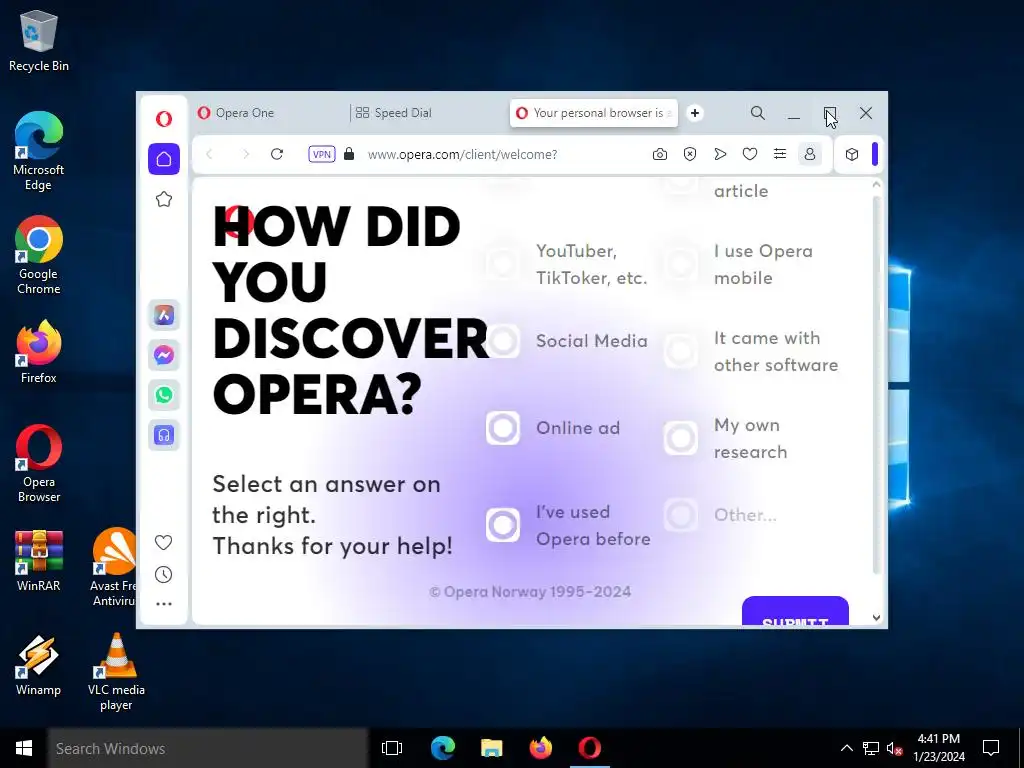Open the Winamp desktop shortcut
The image size is (1024, 768).
click(39, 665)
